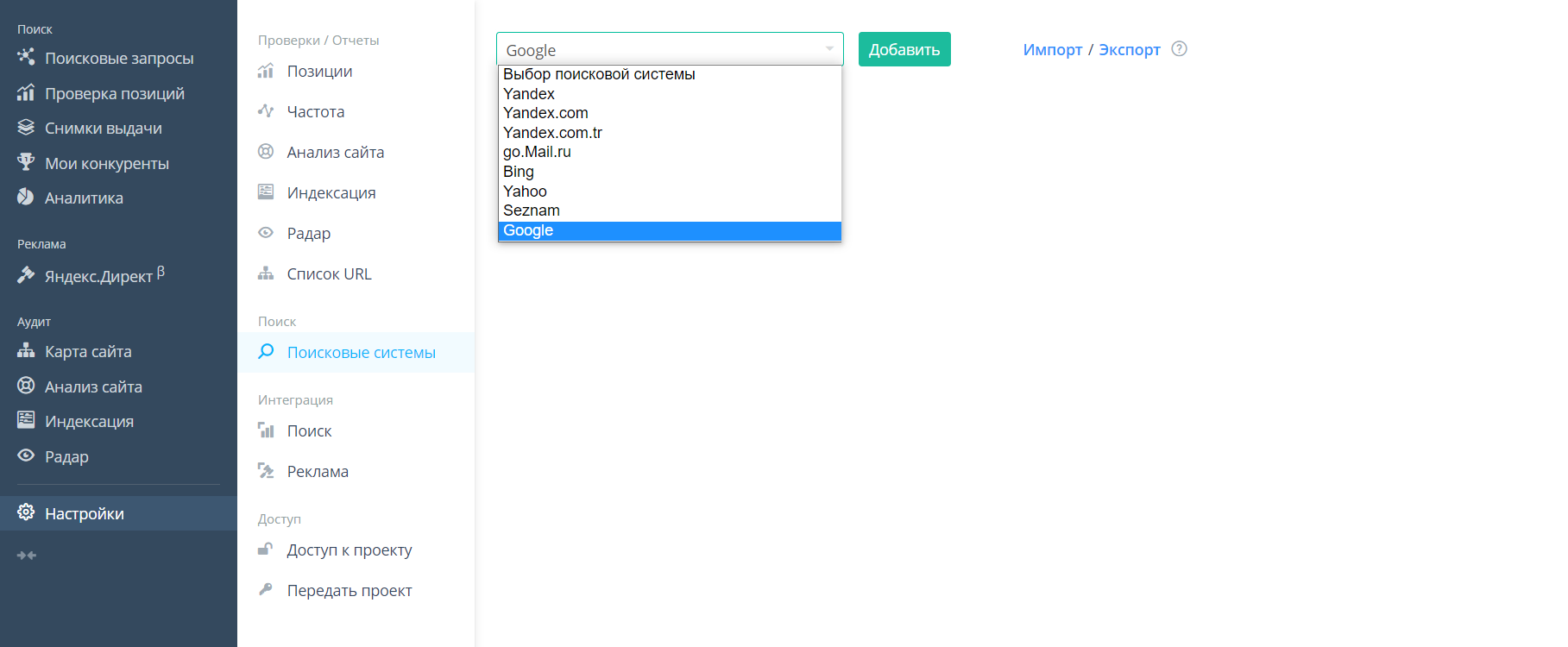Click the Анализ сайта icon in settings submenu
The image size is (1568, 647).
point(266,151)
